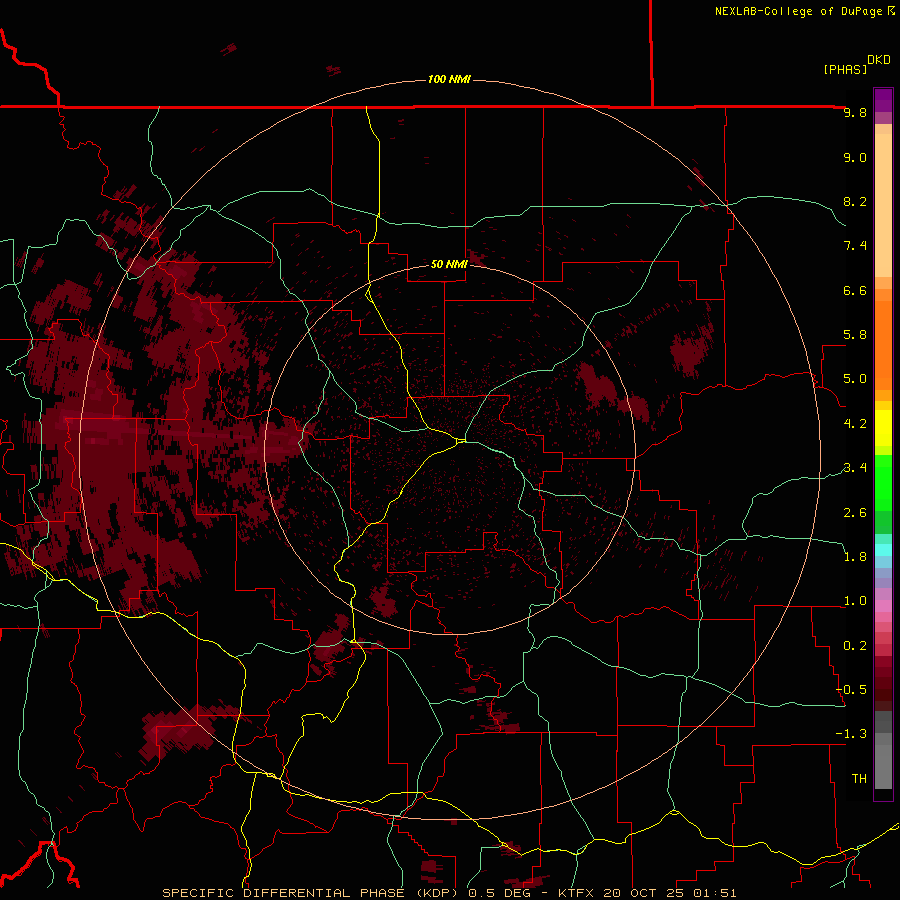
Task: Click the 20 OCT 25 01:51 timestamp
Action: [670, 893]
